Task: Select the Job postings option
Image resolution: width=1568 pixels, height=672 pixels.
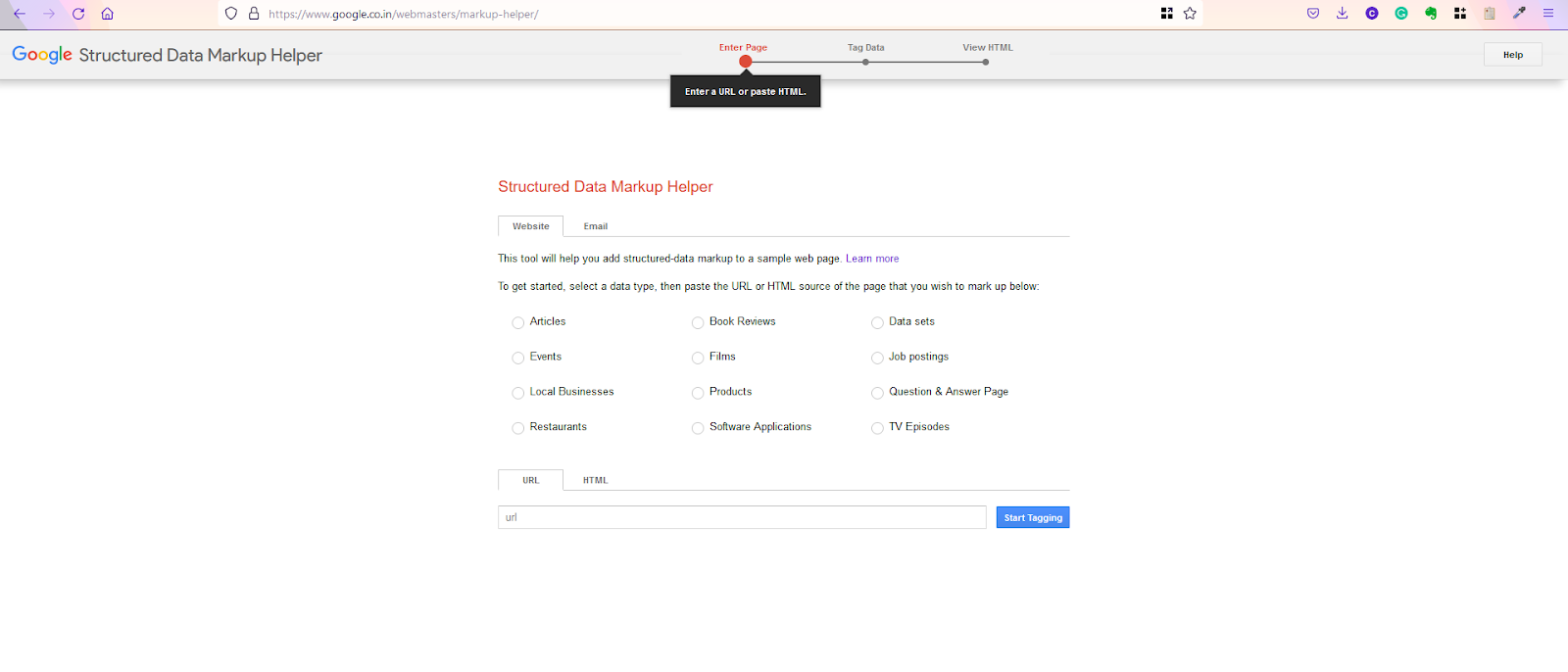Action: click(877, 358)
